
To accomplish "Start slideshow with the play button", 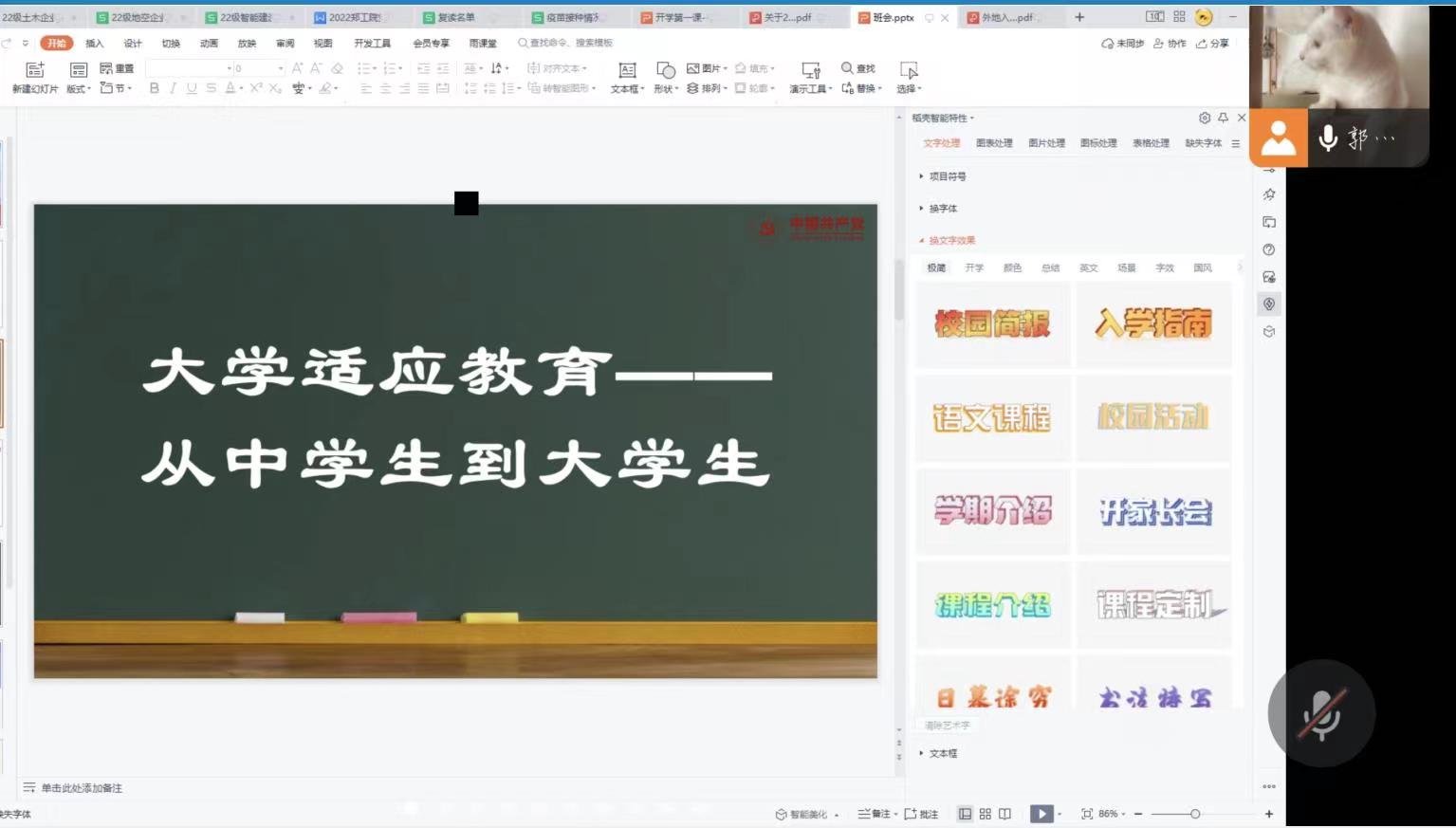I will coord(1041,814).
